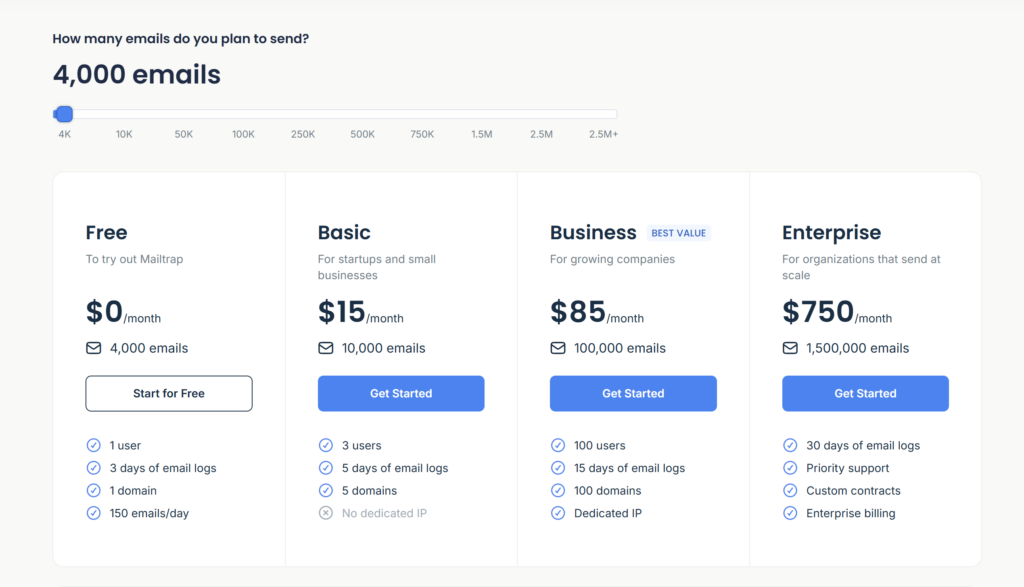The width and height of the screenshot is (1024, 587).
Task: Select the 2.5M+ label under slider
Action: click(x=603, y=134)
